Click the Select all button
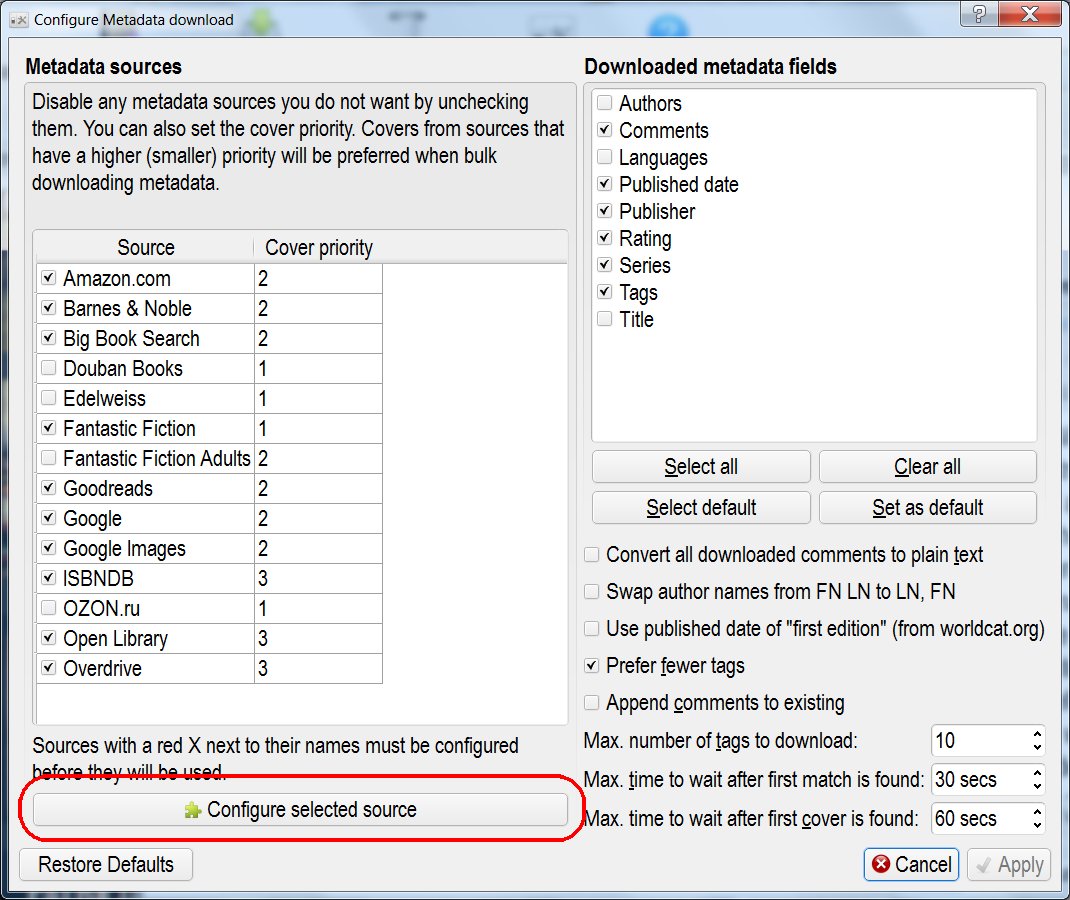Image resolution: width=1070 pixels, height=900 pixels. (x=701, y=467)
